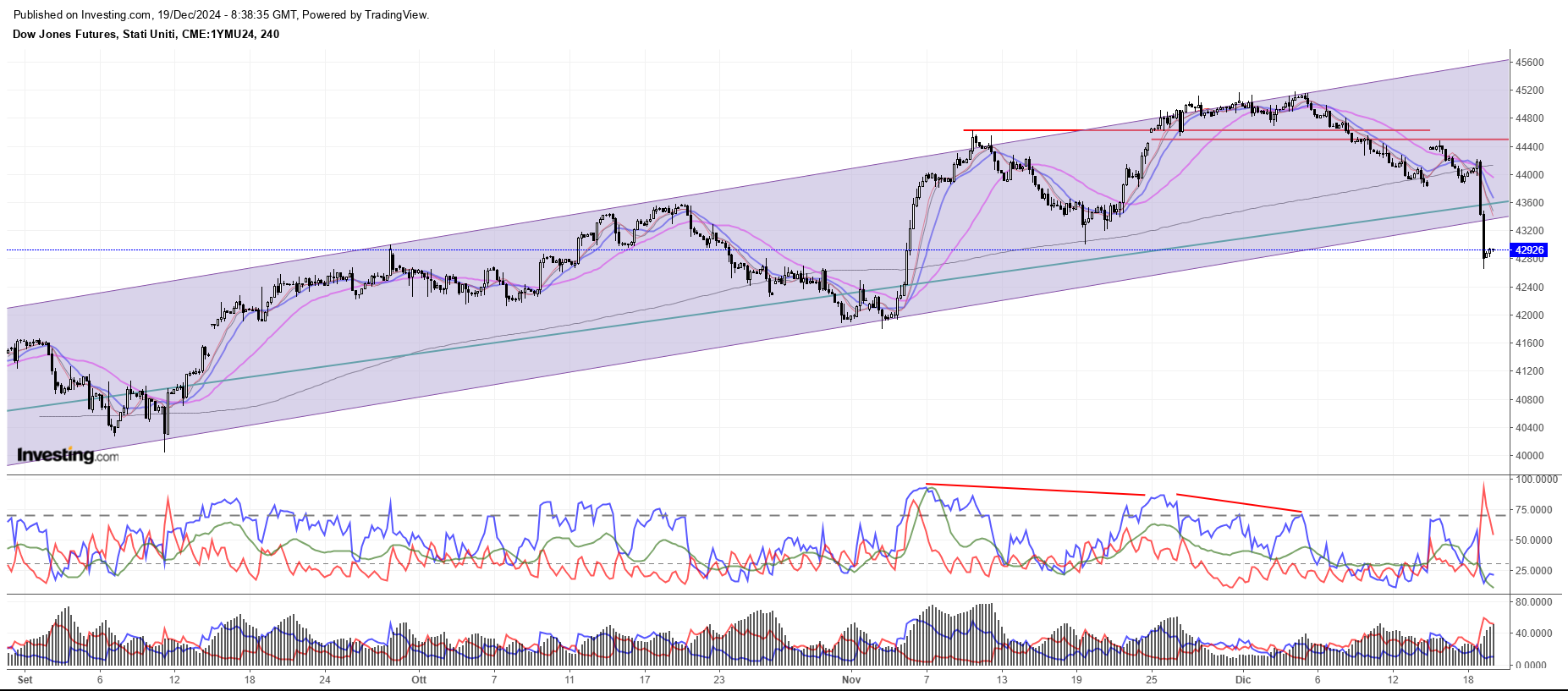
Task: Click the date label 24 on time axis
Action: [x=325, y=680]
